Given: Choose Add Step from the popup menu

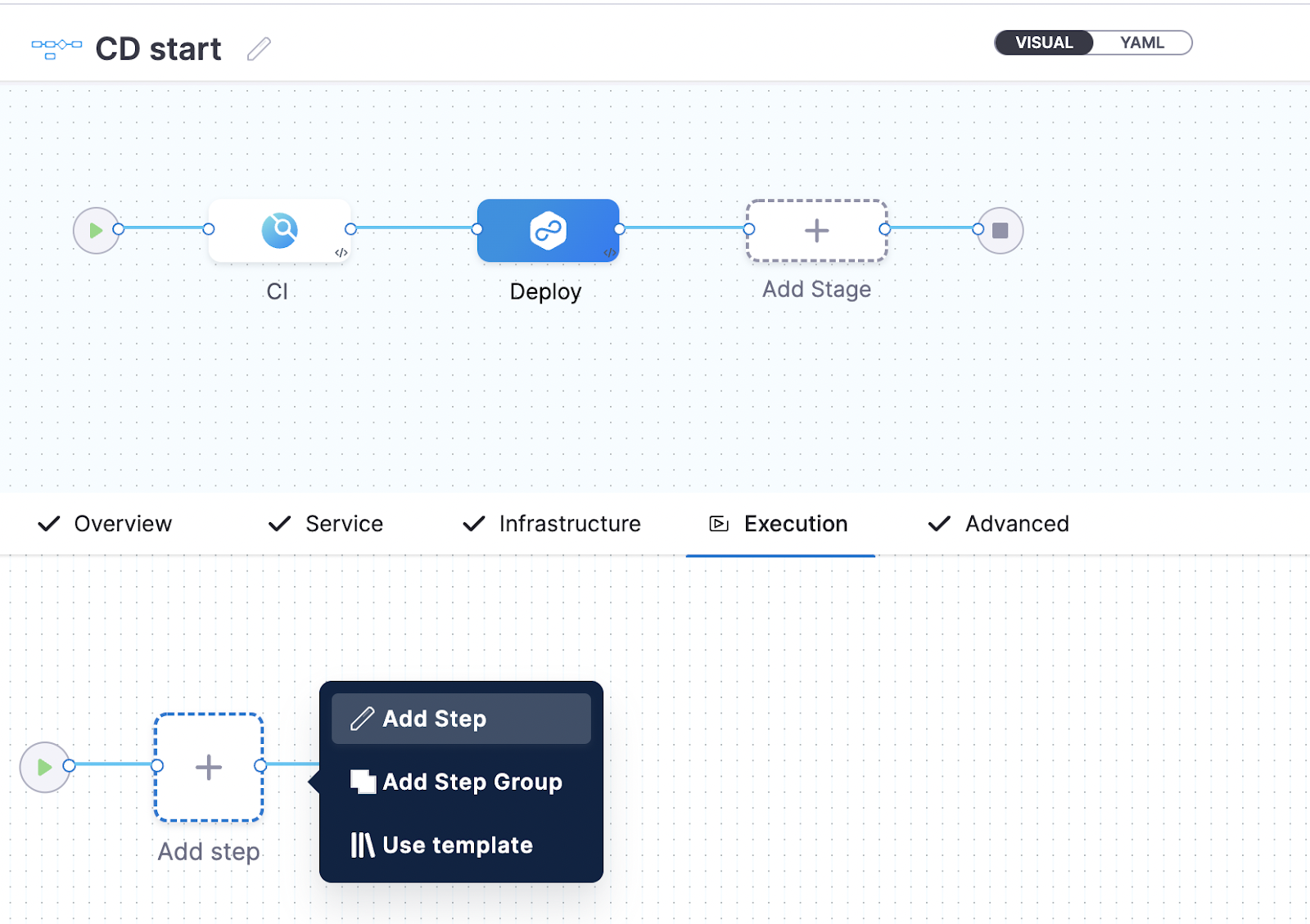Looking at the screenshot, I should (x=434, y=719).
